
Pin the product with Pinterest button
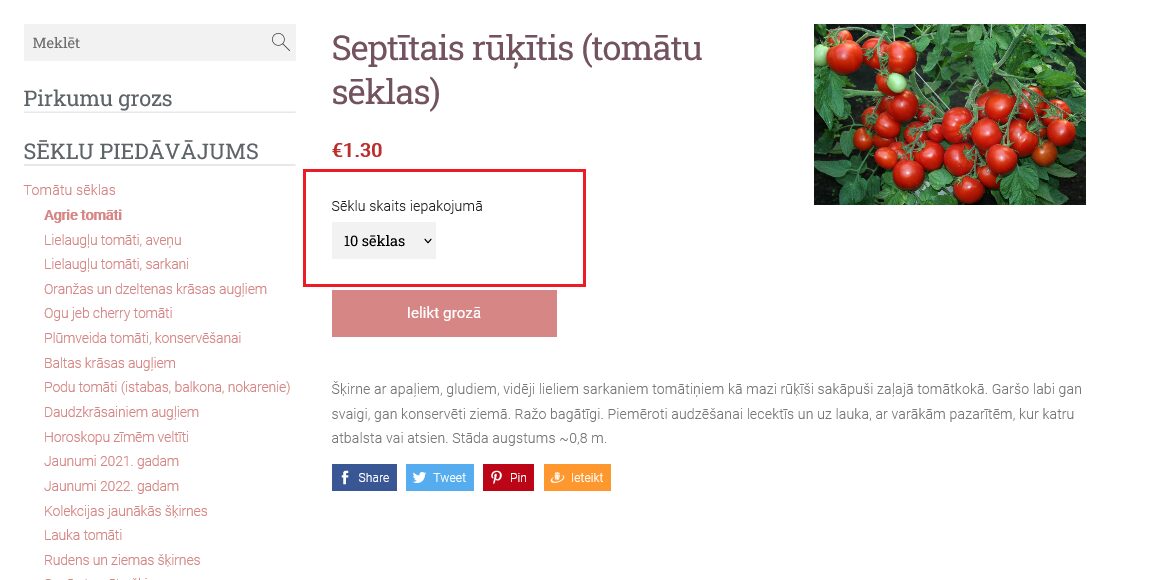(x=508, y=478)
